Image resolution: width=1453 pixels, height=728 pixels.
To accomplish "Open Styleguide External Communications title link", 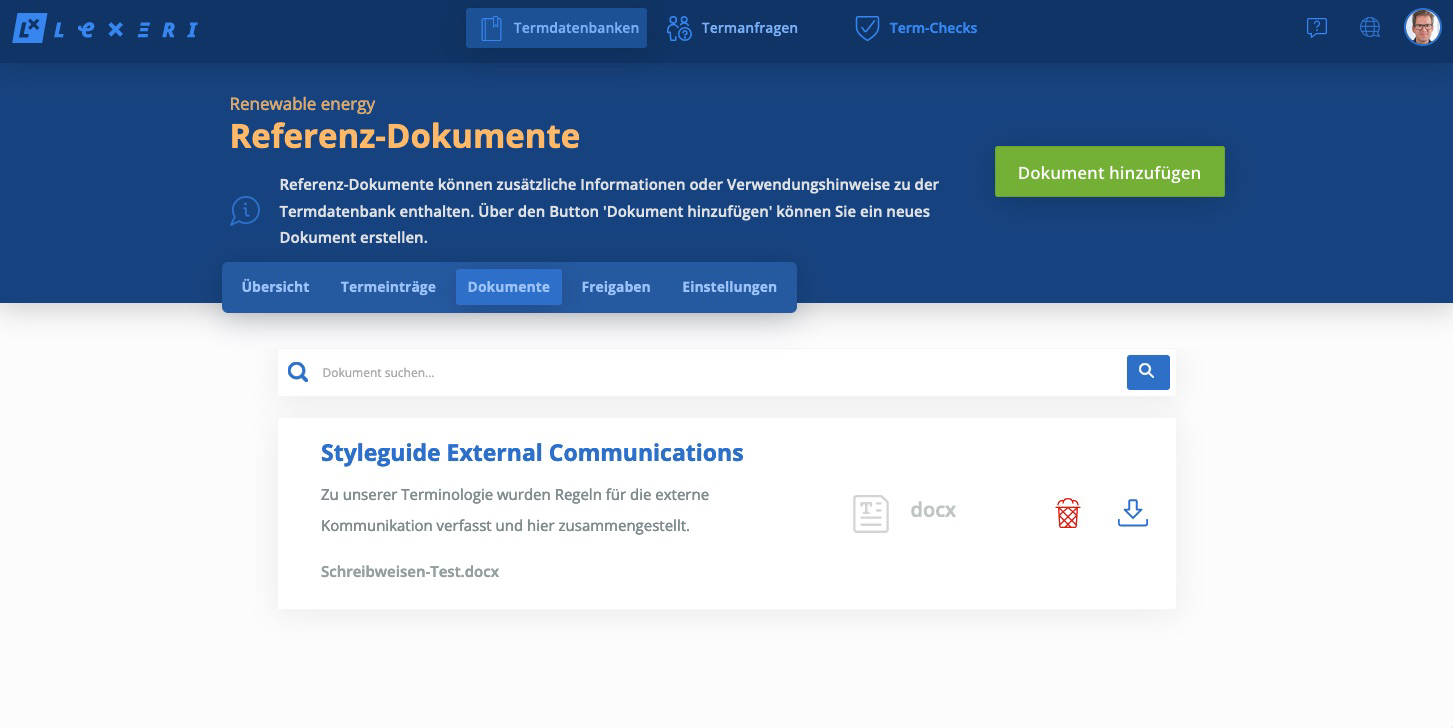I will [x=532, y=453].
